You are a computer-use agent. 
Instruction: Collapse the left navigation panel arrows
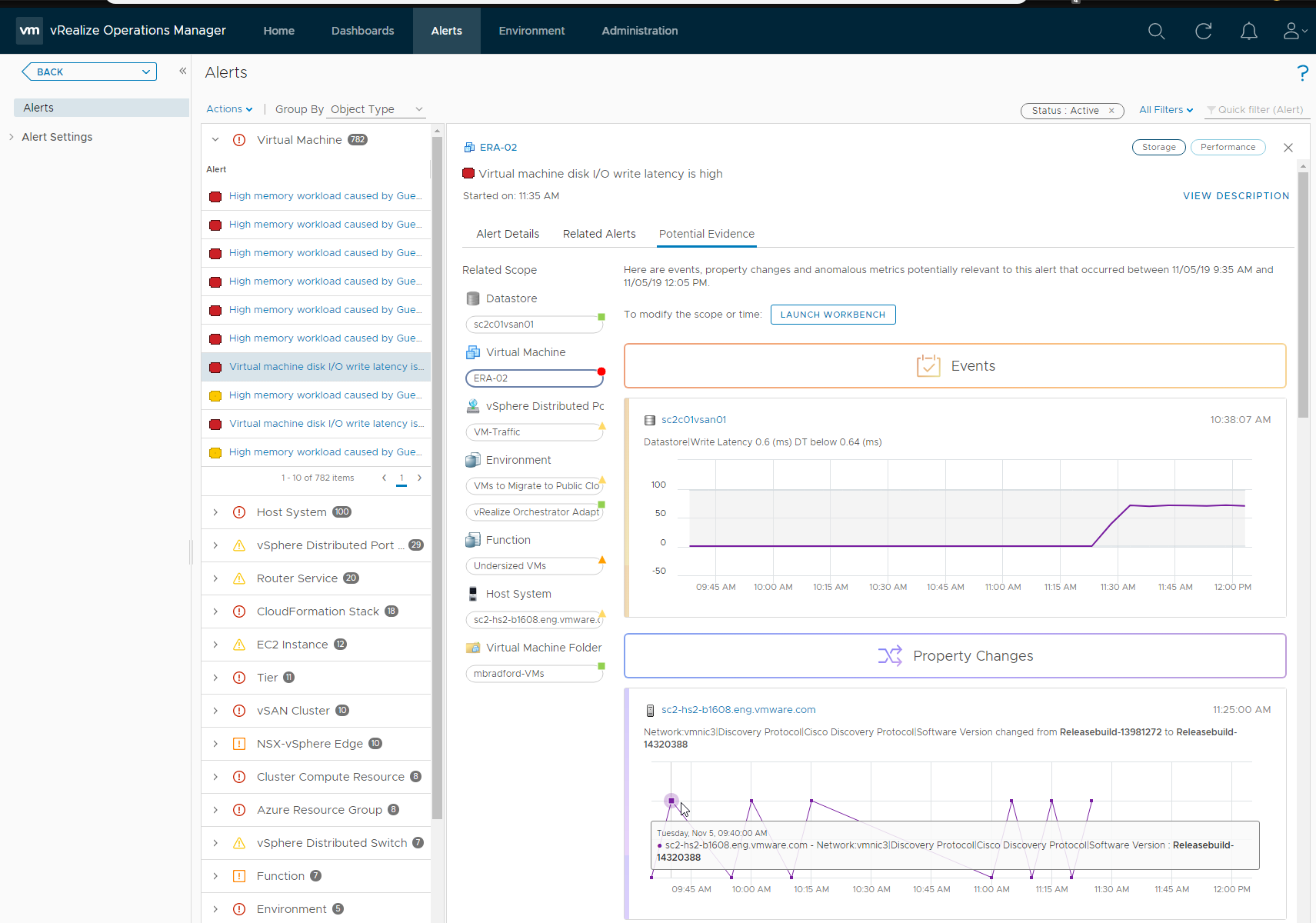pos(183,71)
